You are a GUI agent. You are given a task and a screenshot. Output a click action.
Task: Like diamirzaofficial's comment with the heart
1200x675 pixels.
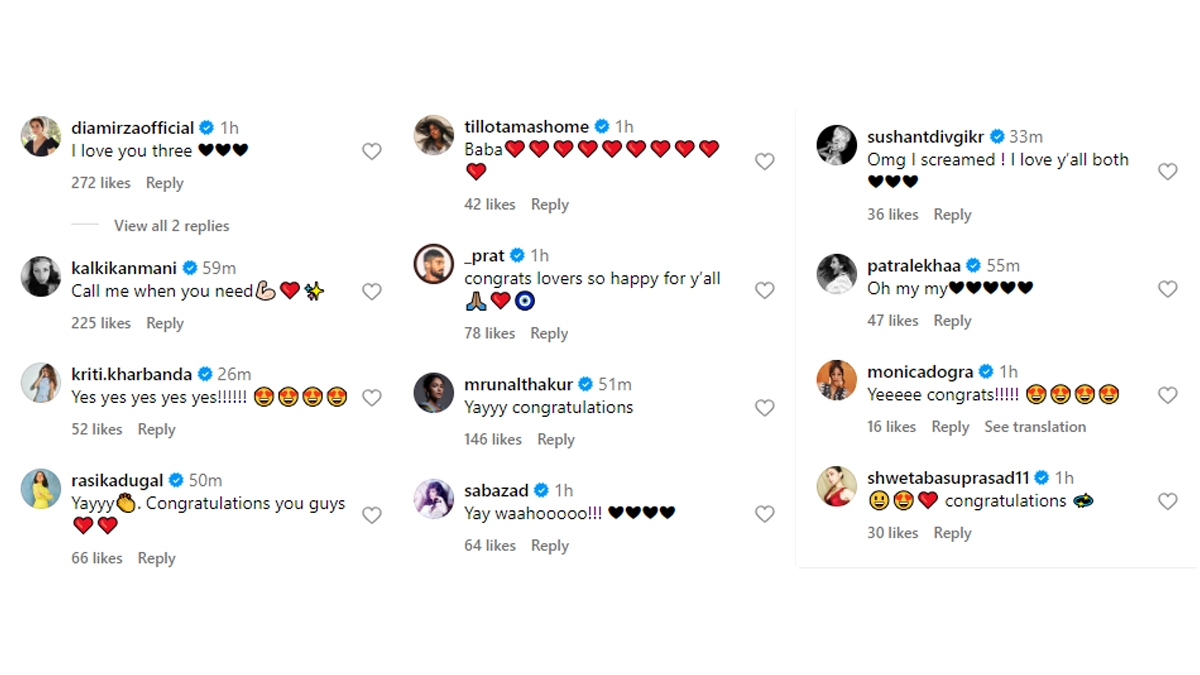click(x=371, y=151)
